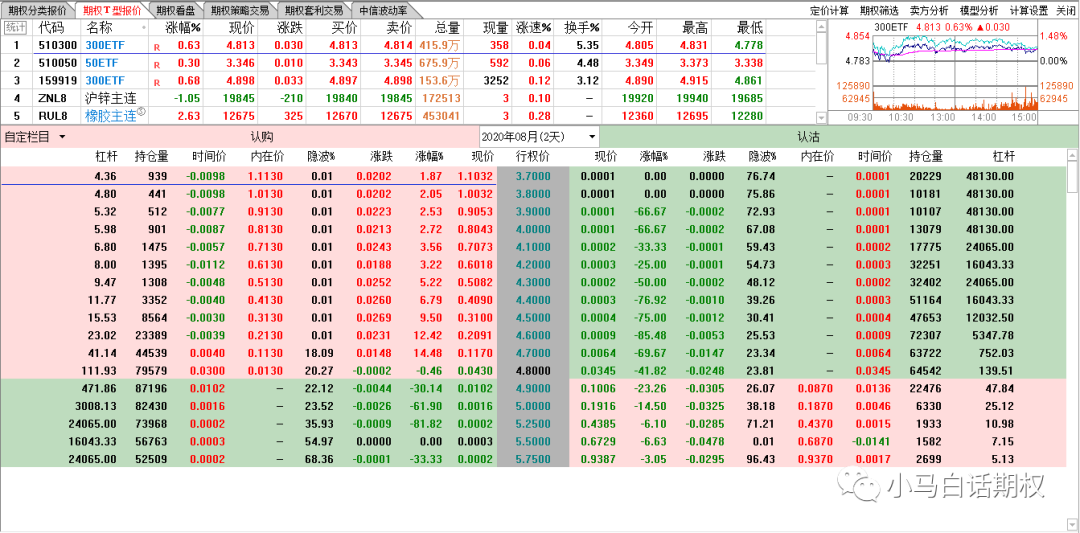Open the 期权策略交易 tab

(240, 10)
